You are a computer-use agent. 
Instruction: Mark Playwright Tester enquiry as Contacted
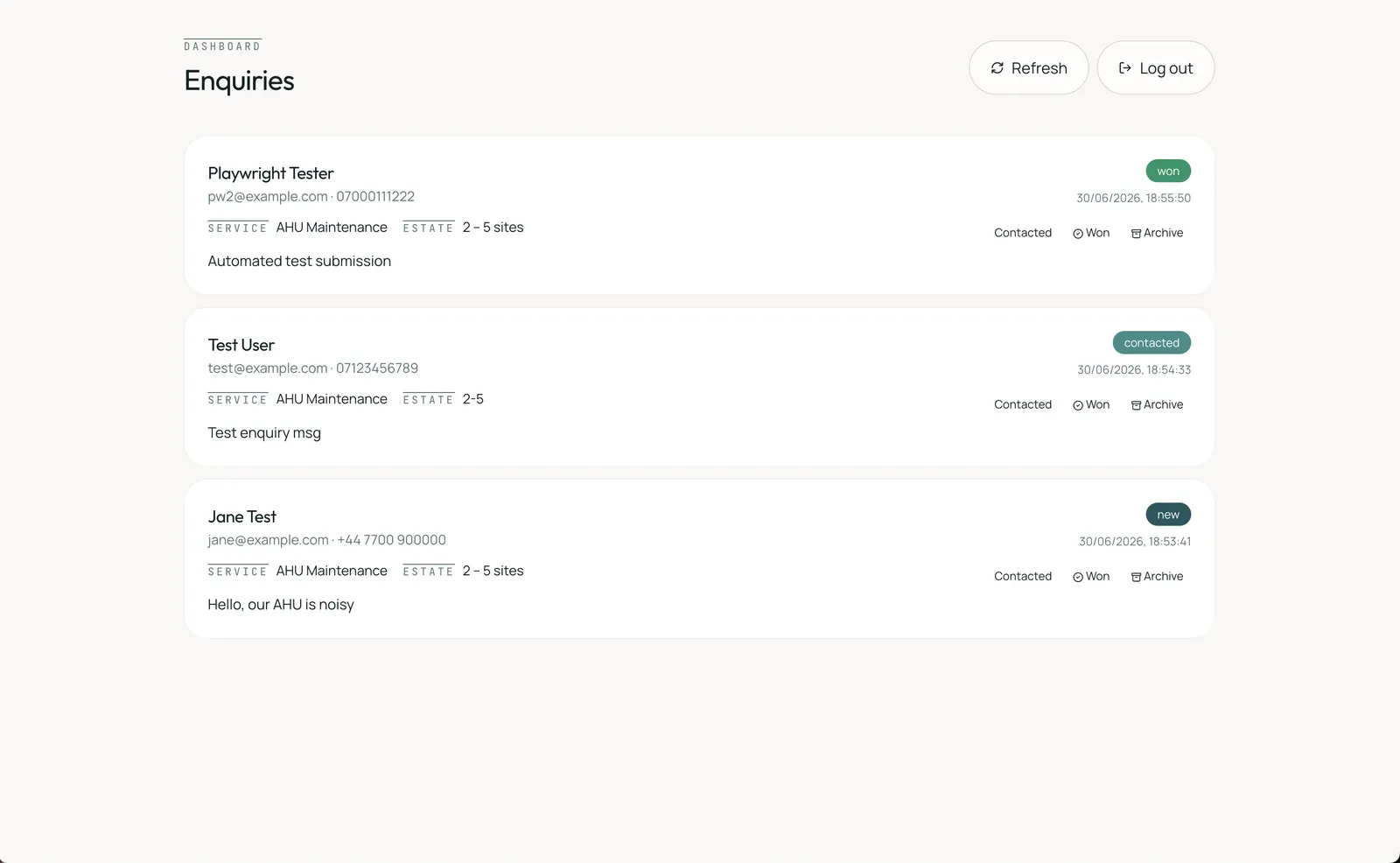click(1023, 233)
